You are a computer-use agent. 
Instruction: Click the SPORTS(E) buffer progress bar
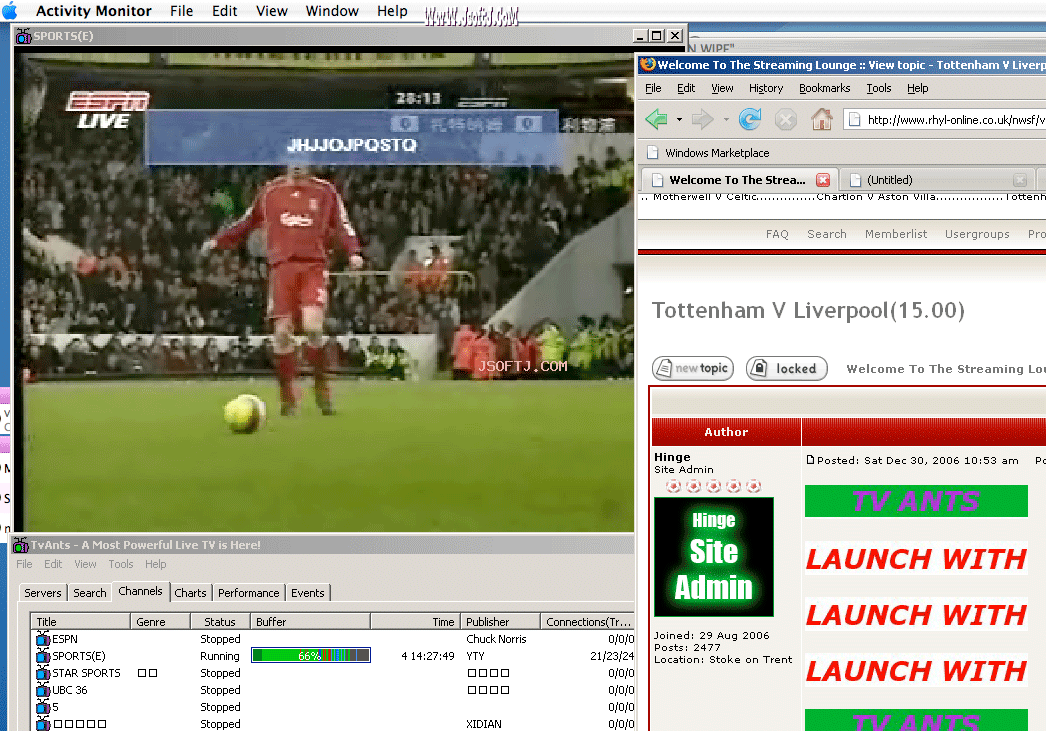coord(311,656)
